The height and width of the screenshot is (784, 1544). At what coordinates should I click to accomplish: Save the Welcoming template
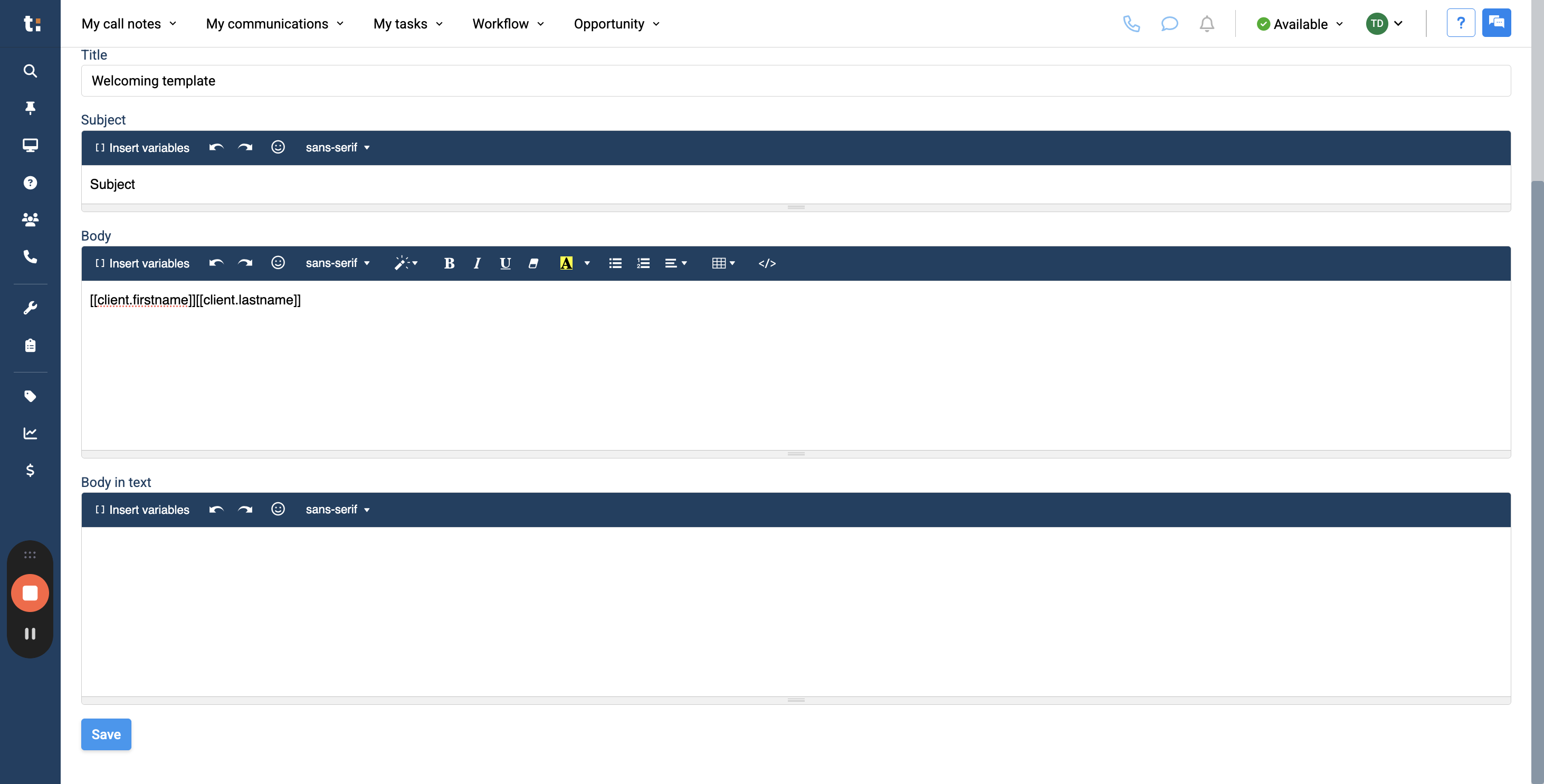click(x=106, y=734)
